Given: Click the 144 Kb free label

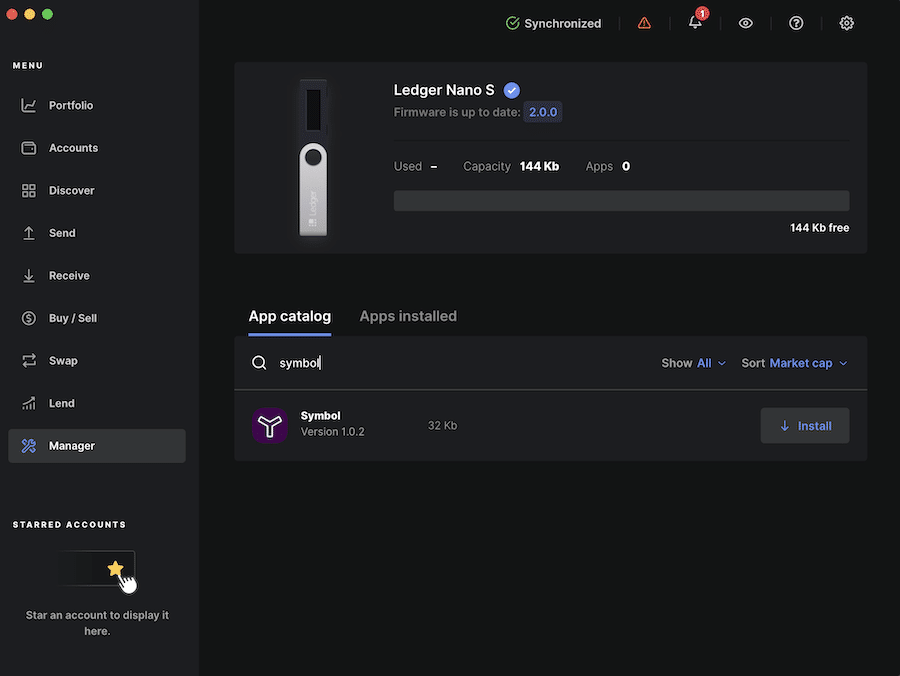Looking at the screenshot, I should coord(819,228).
